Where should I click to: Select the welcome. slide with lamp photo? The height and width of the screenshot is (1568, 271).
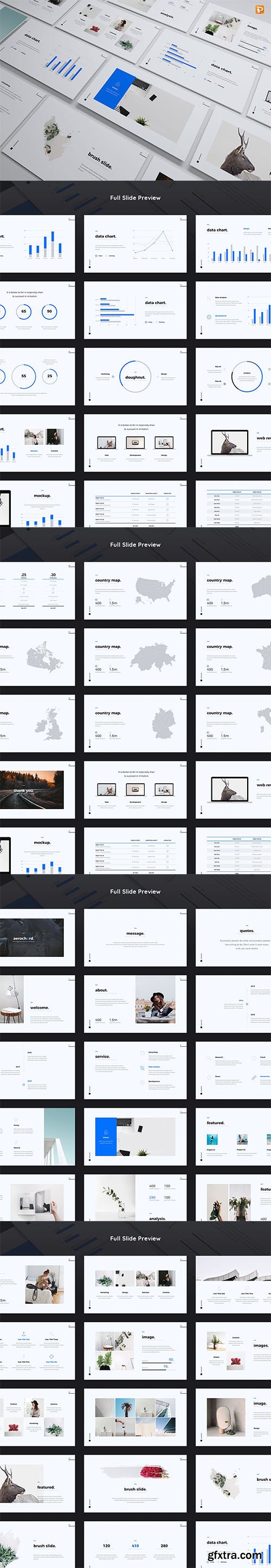click(38, 1003)
